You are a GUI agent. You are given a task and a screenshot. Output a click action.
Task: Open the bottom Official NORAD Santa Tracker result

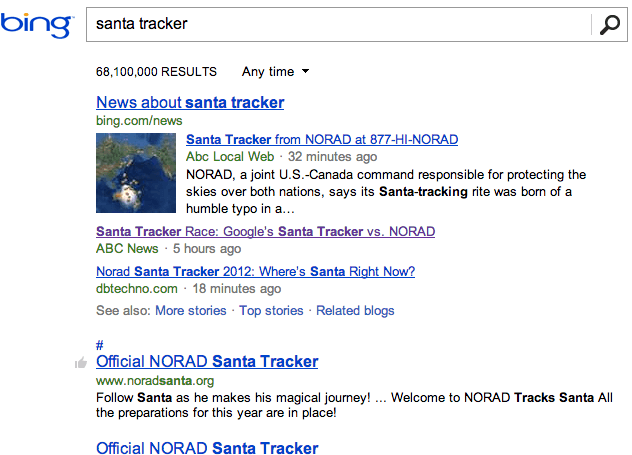pyautogui.click(x=207, y=448)
